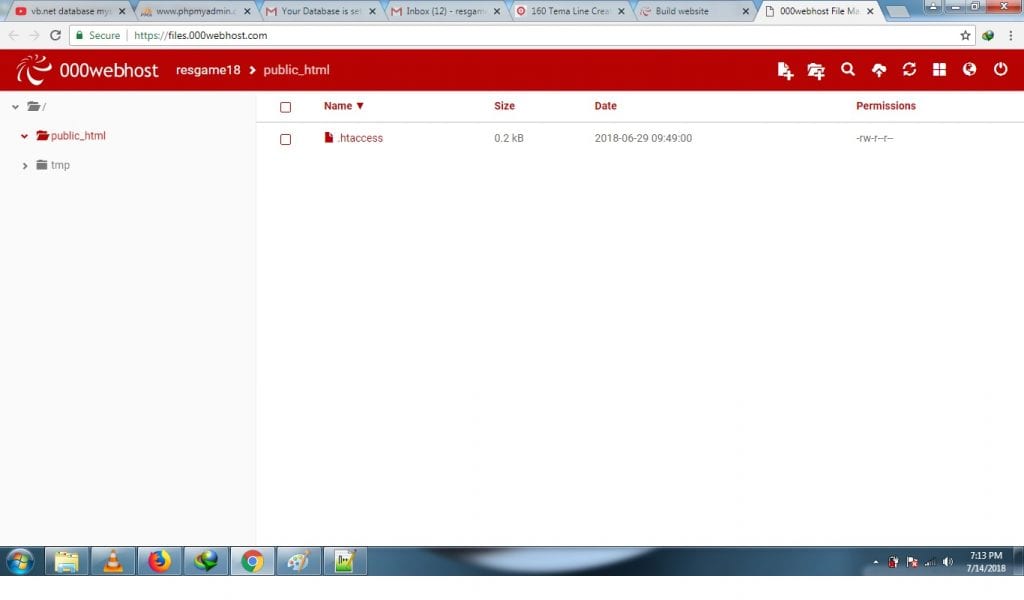The width and height of the screenshot is (1024, 600).
Task: Switch to www.phpmyadmin tab
Action: (x=196, y=11)
